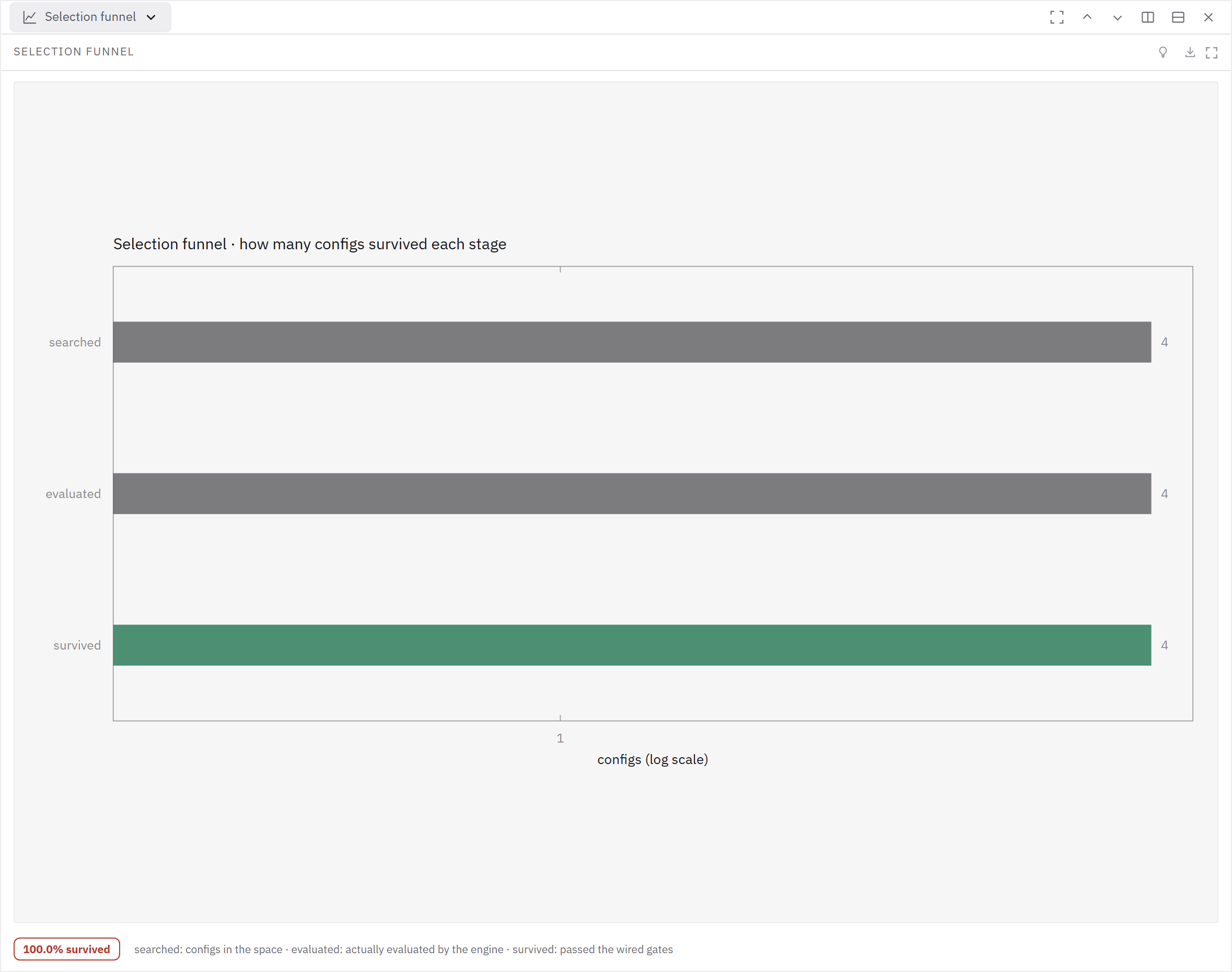1232x972 pixels.
Task: Click the x-axis tick label 1
Action: (x=560, y=738)
